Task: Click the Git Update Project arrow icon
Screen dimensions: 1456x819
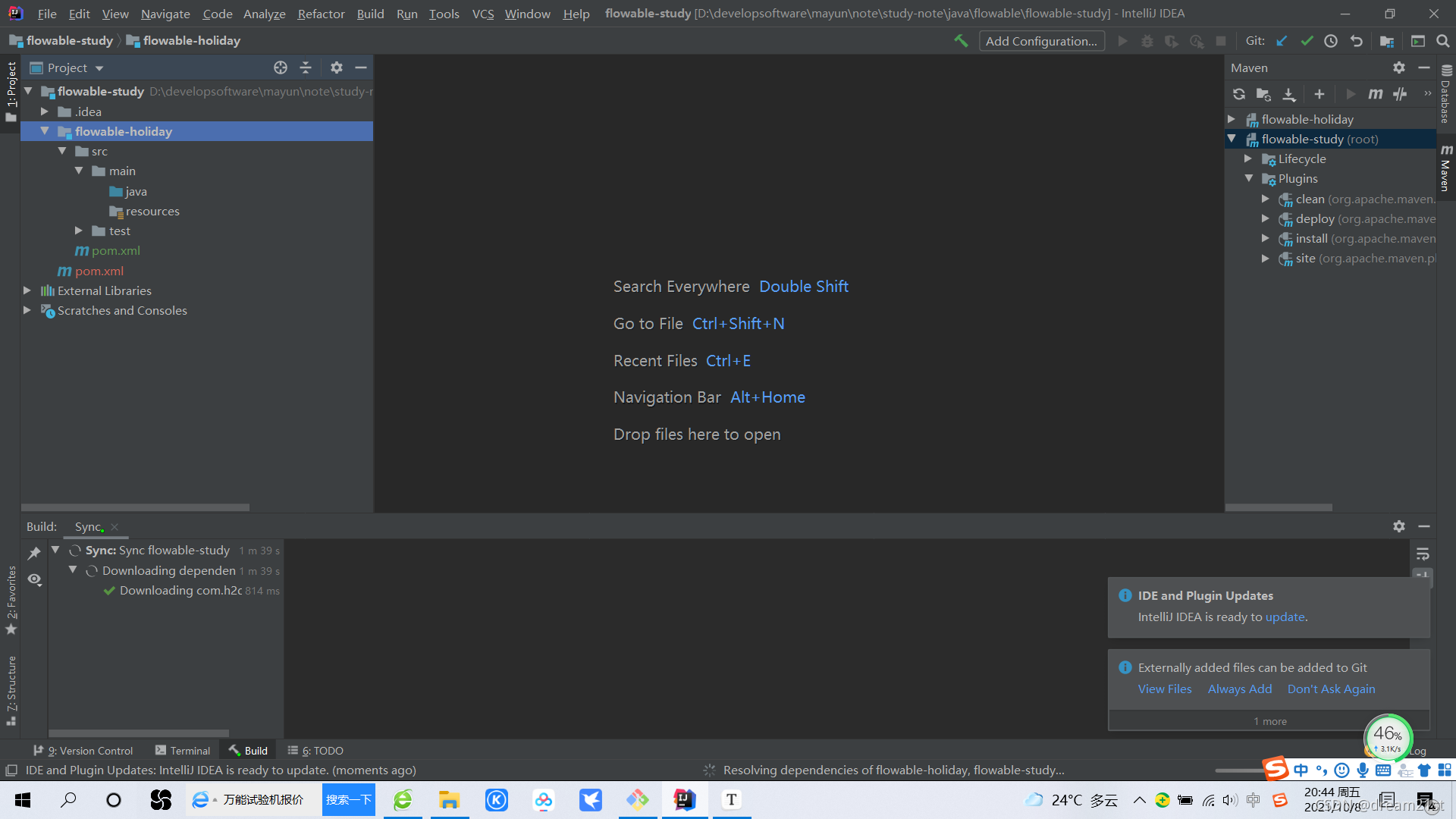Action: coord(1282,41)
